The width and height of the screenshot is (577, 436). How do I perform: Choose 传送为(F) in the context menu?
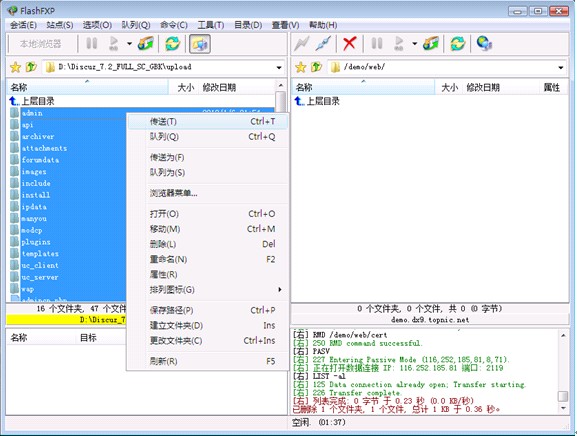coord(208,157)
